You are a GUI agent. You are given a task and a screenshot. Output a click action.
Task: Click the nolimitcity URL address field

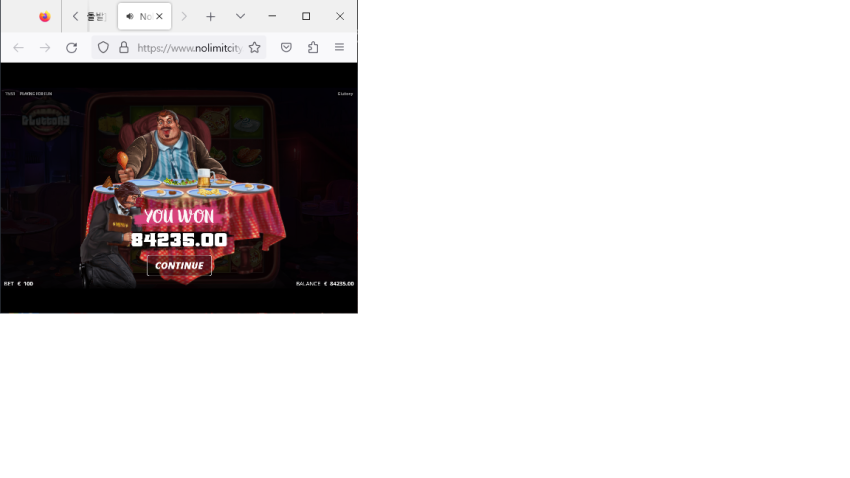[189, 48]
